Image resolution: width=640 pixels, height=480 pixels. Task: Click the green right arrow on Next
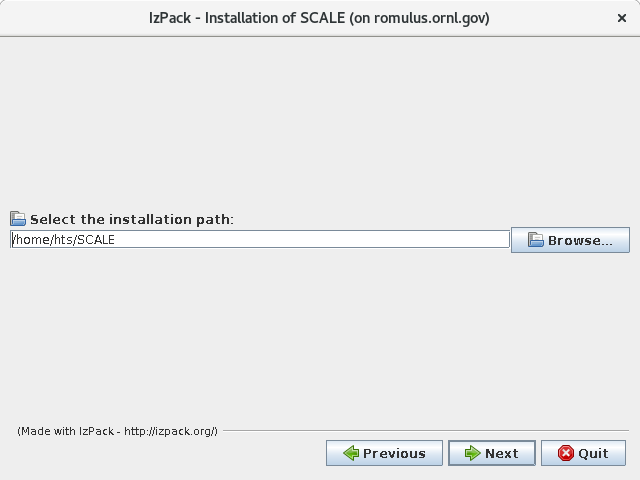click(x=472, y=453)
